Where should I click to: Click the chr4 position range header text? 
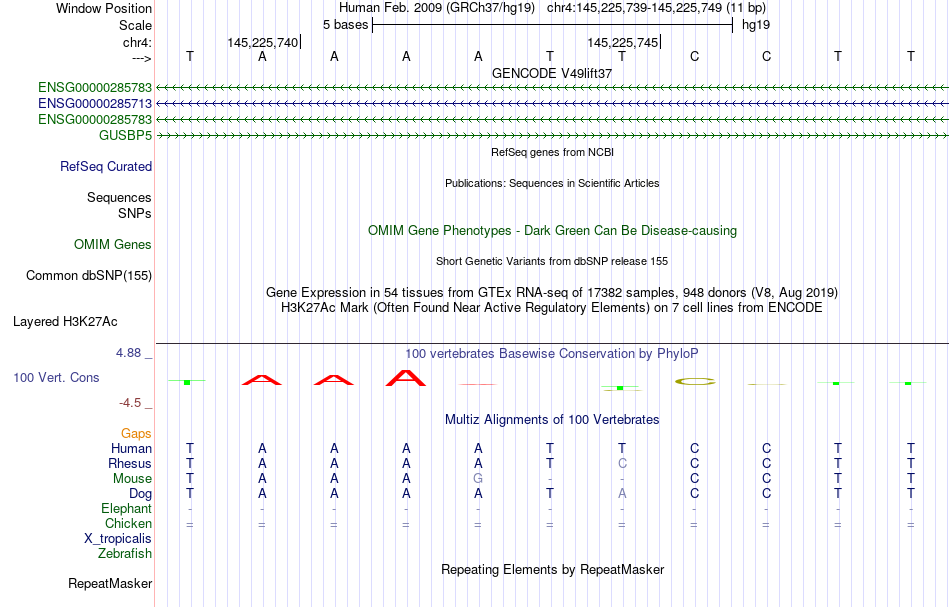point(656,8)
